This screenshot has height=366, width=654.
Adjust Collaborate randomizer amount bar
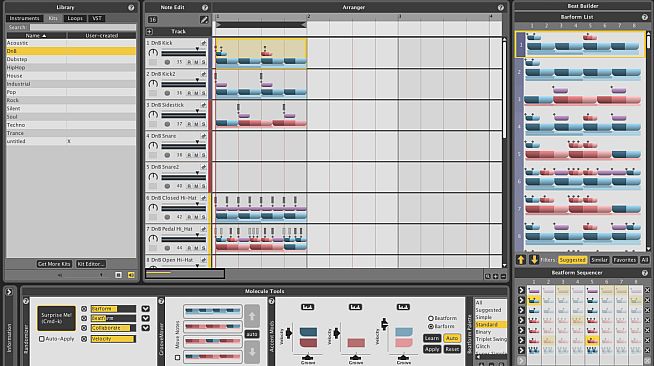click(x=113, y=328)
